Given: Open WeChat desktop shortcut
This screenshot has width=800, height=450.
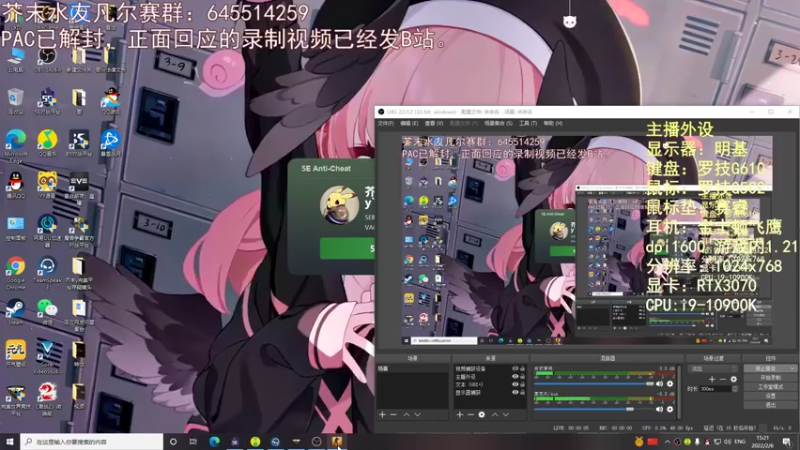Looking at the screenshot, I should pyautogui.click(x=47, y=312).
